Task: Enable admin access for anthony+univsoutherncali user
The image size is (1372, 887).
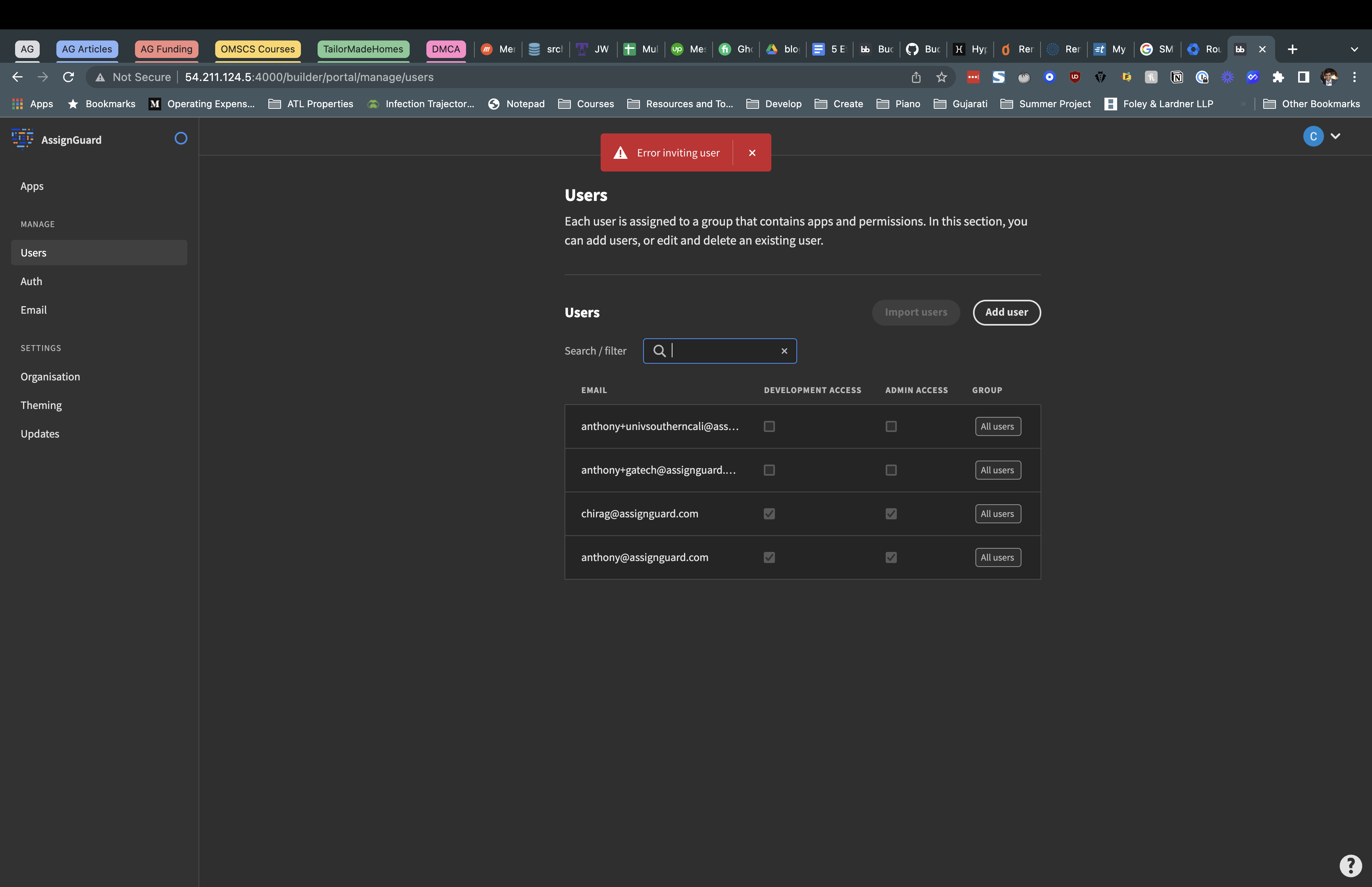Action: click(890, 426)
